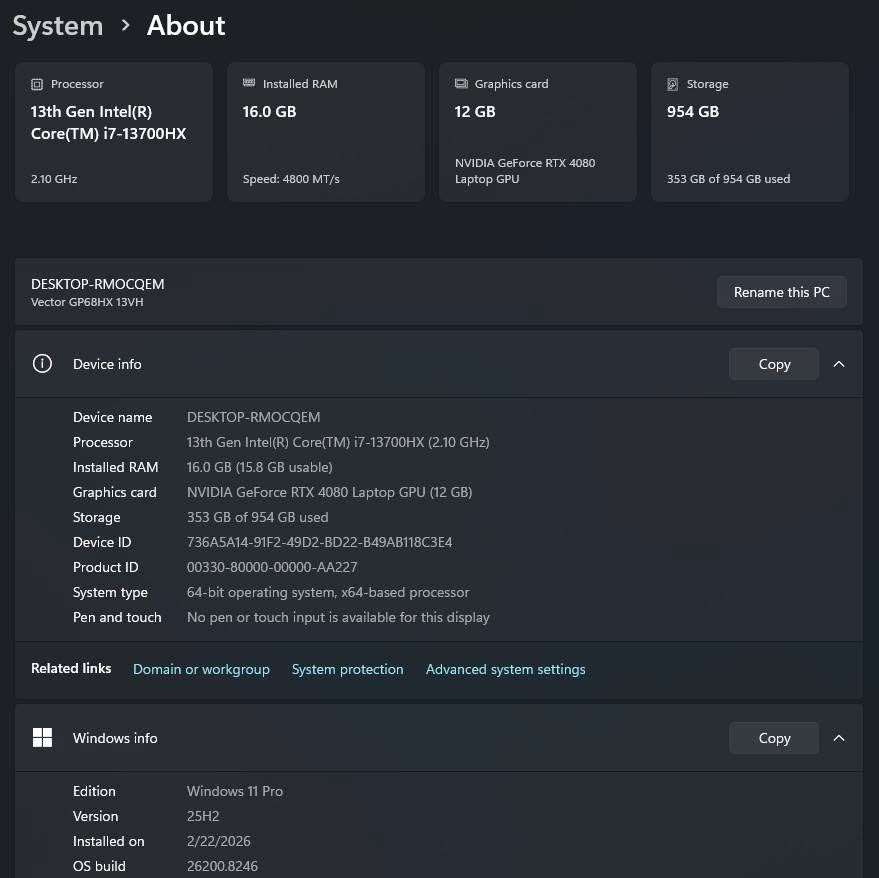Image resolution: width=879 pixels, height=878 pixels.
Task: Click the DESKTOP-RMOCQEM PC name header
Action: point(98,284)
